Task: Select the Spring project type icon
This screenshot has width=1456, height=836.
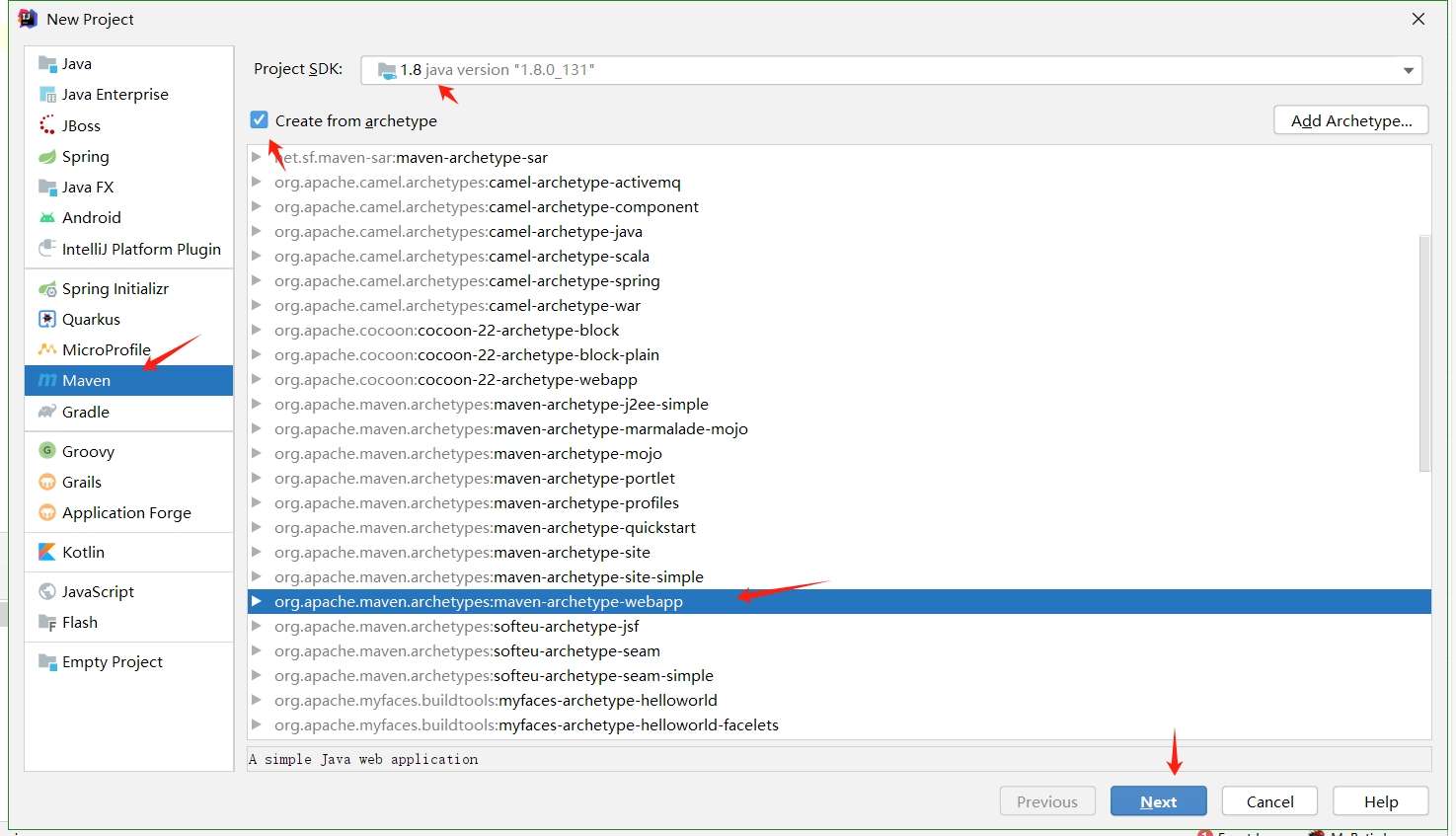Action: click(x=47, y=157)
